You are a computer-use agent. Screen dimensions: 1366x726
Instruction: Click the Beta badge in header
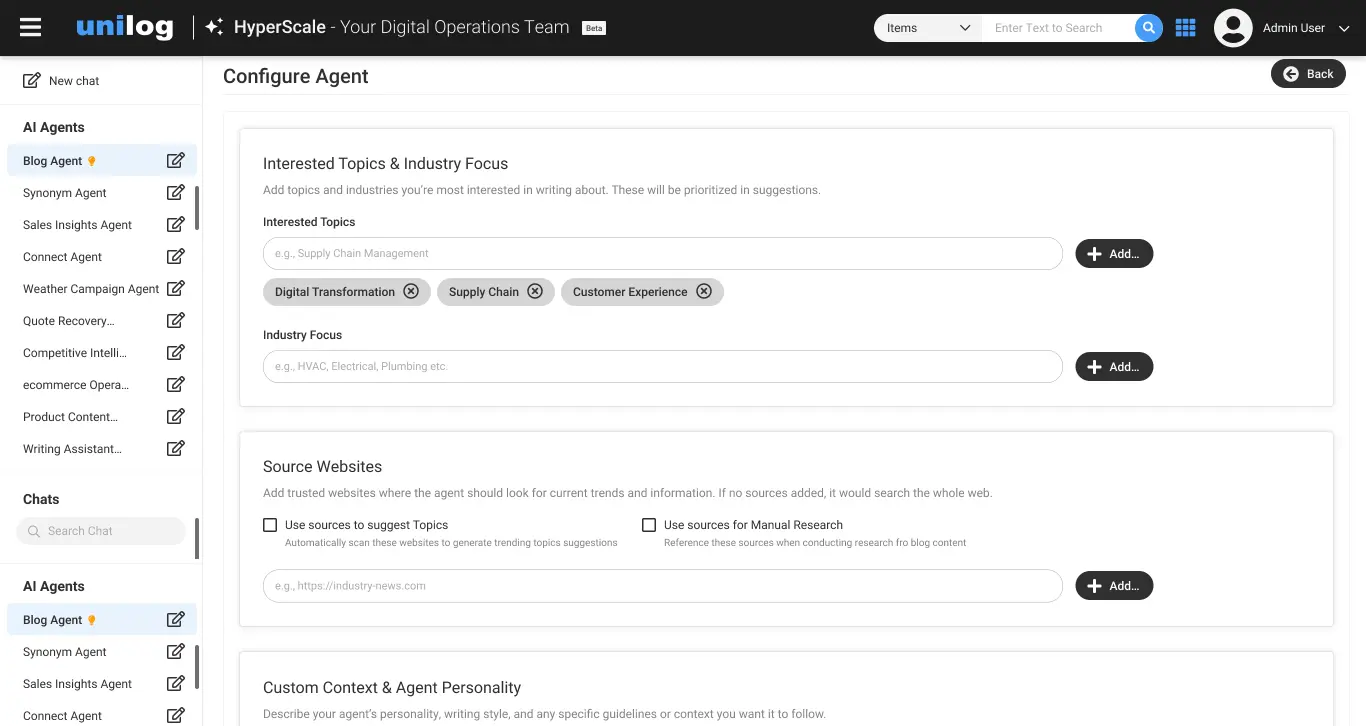(x=594, y=28)
